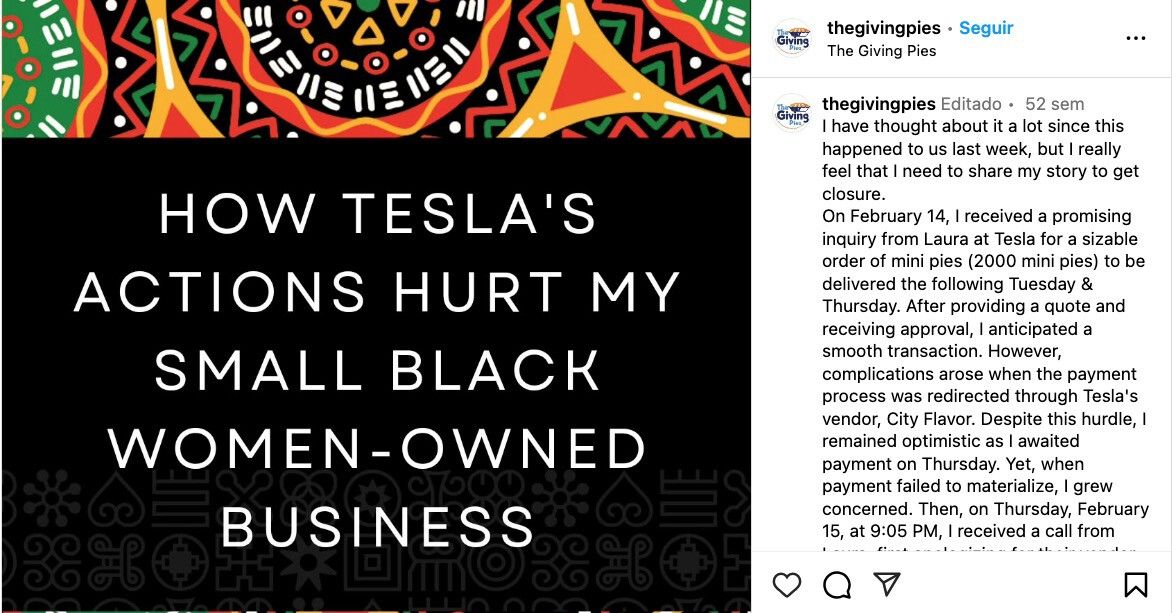The width and height of the screenshot is (1176, 613).
Task: Save the post with the bookmark icon
Action: point(1136,584)
